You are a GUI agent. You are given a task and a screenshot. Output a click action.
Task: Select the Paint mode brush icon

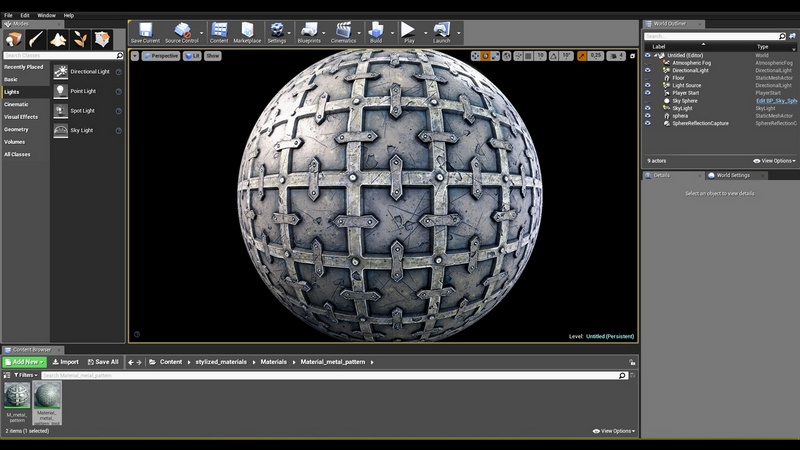tap(35, 39)
